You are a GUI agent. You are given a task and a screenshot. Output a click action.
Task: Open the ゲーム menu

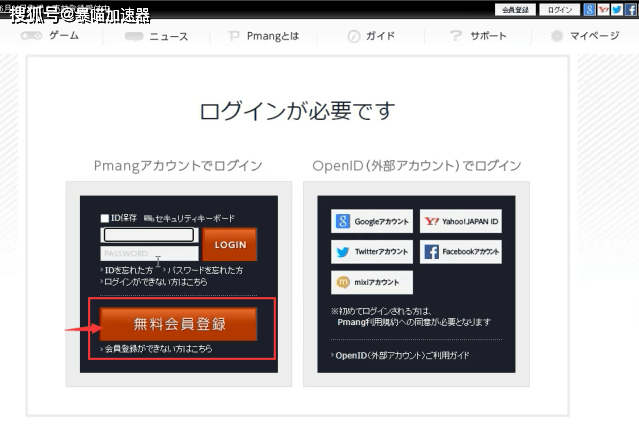[x=51, y=35]
